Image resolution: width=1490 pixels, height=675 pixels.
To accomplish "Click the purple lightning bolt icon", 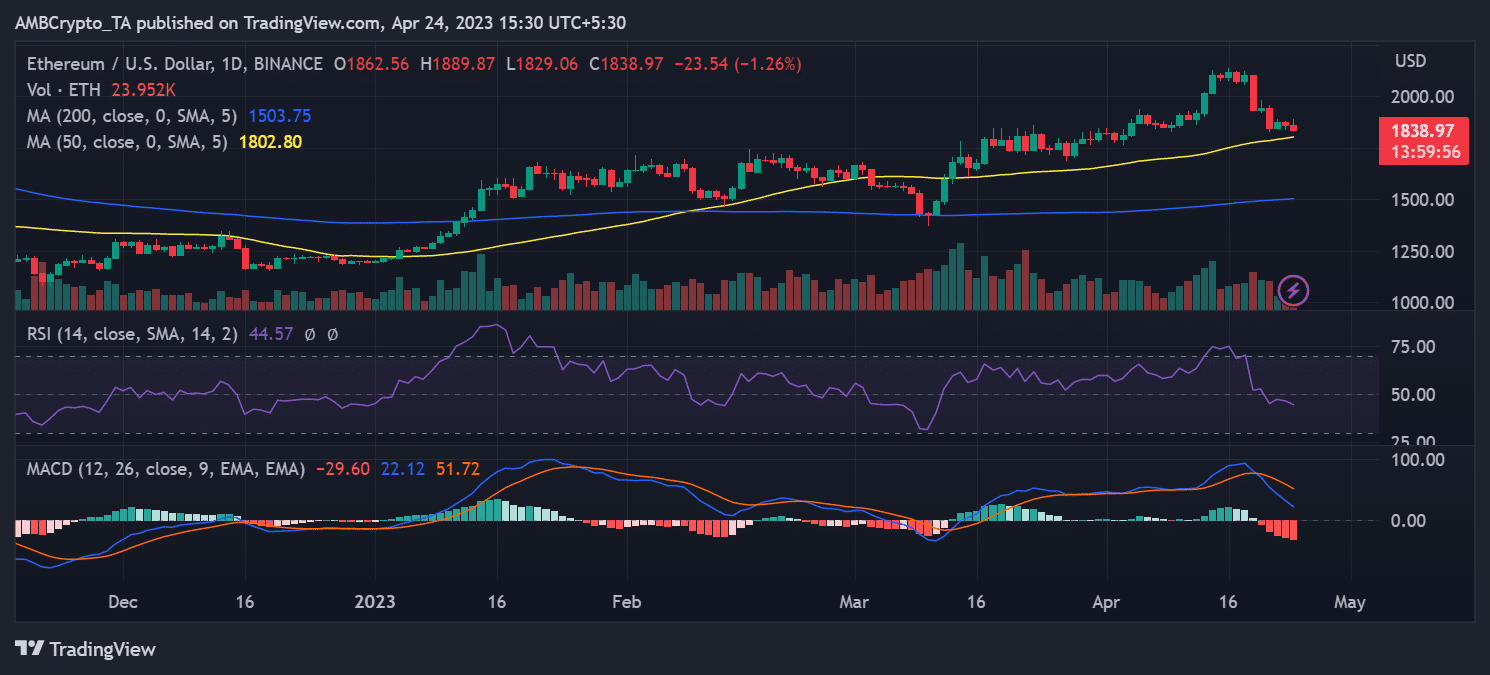I will pyautogui.click(x=1293, y=291).
